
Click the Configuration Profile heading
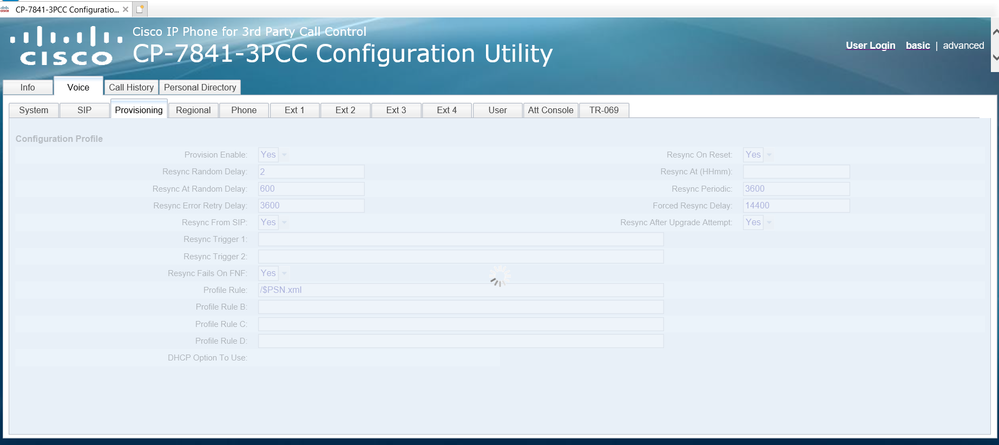(x=59, y=138)
